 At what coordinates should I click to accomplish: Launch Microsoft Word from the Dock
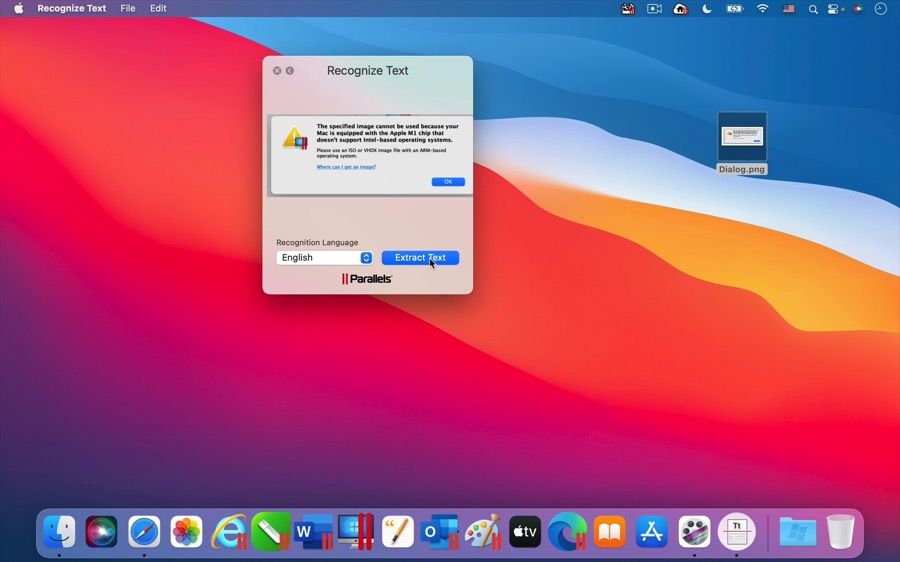click(313, 531)
